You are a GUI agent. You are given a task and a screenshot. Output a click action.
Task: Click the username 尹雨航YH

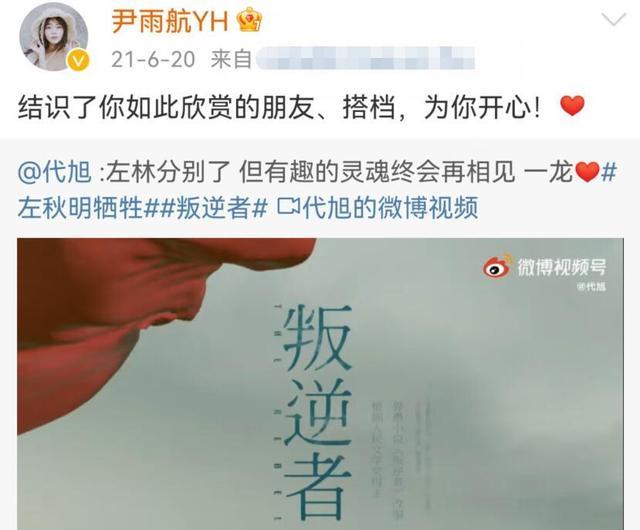coord(169,21)
